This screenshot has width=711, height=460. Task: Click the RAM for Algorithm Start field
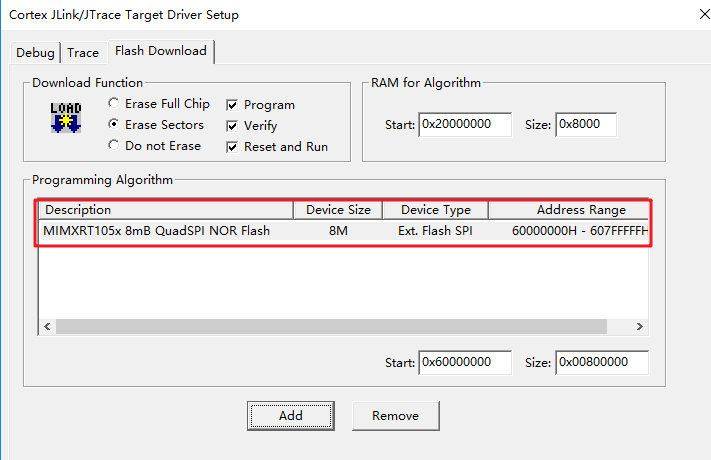point(464,125)
